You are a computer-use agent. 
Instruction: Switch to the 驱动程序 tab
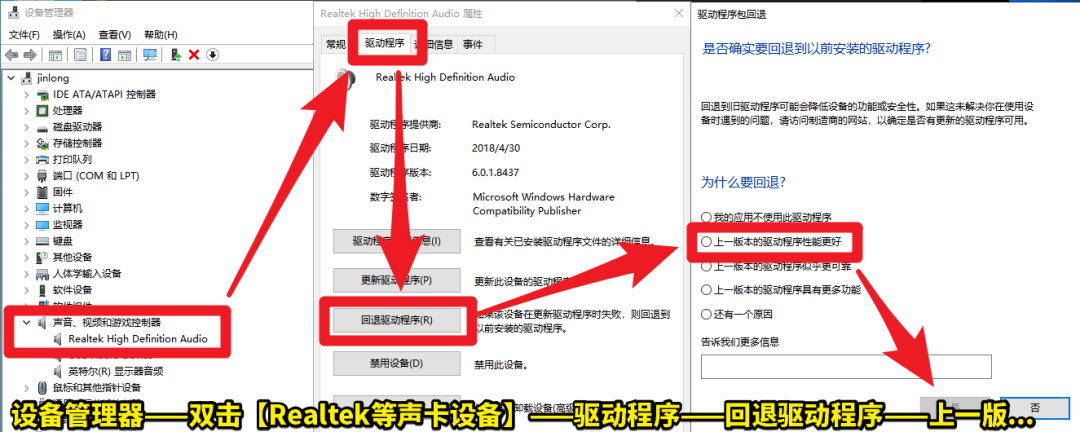(385, 43)
